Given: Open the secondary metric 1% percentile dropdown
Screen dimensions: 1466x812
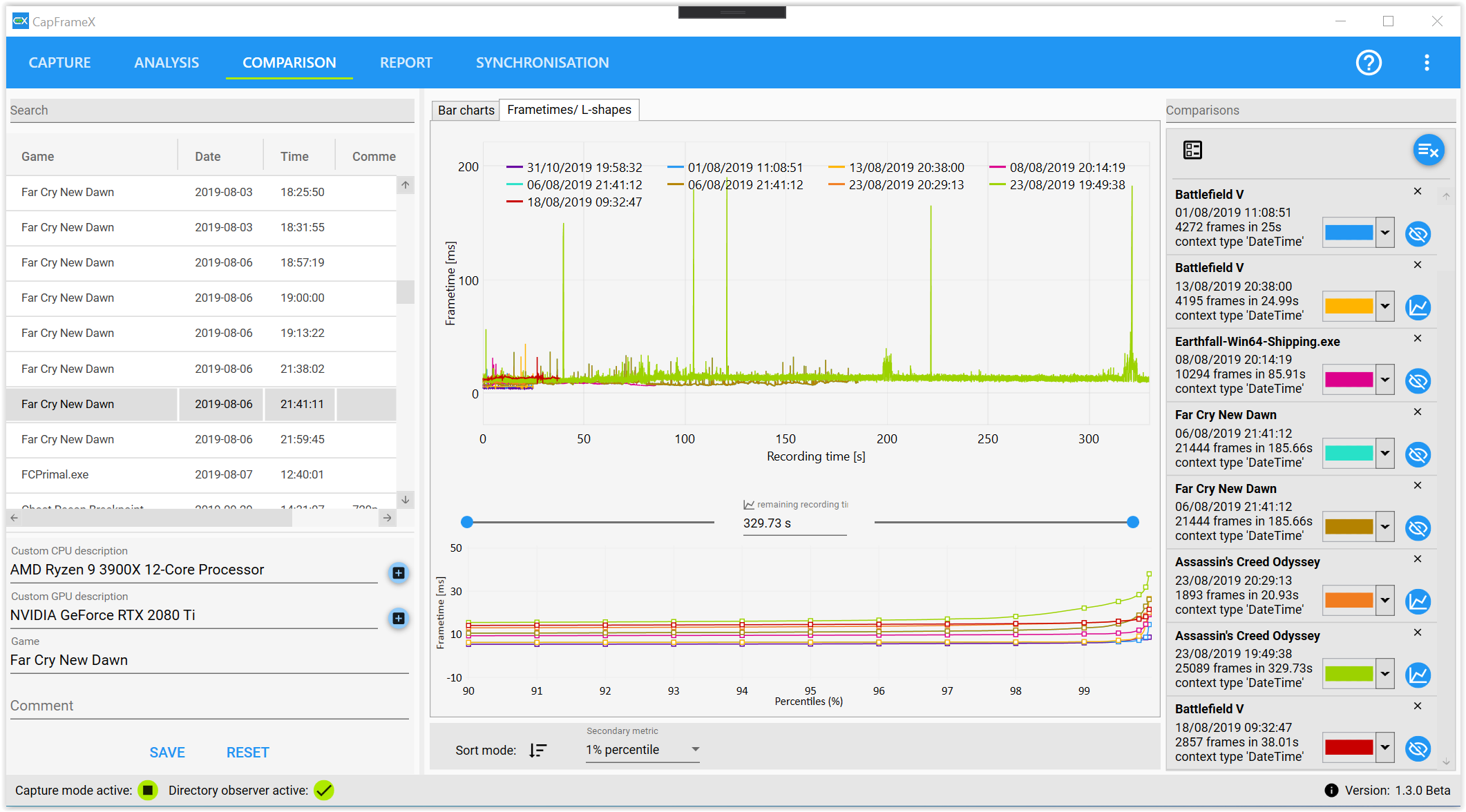Looking at the screenshot, I should pos(642,750).
